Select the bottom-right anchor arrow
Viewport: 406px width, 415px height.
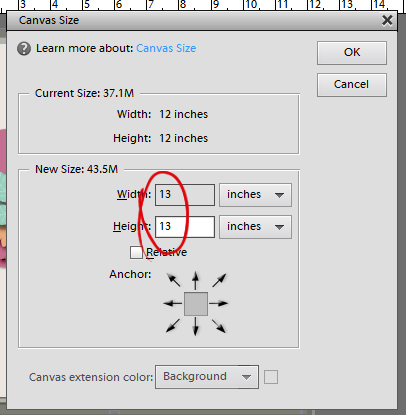click(x=219, y=326)
